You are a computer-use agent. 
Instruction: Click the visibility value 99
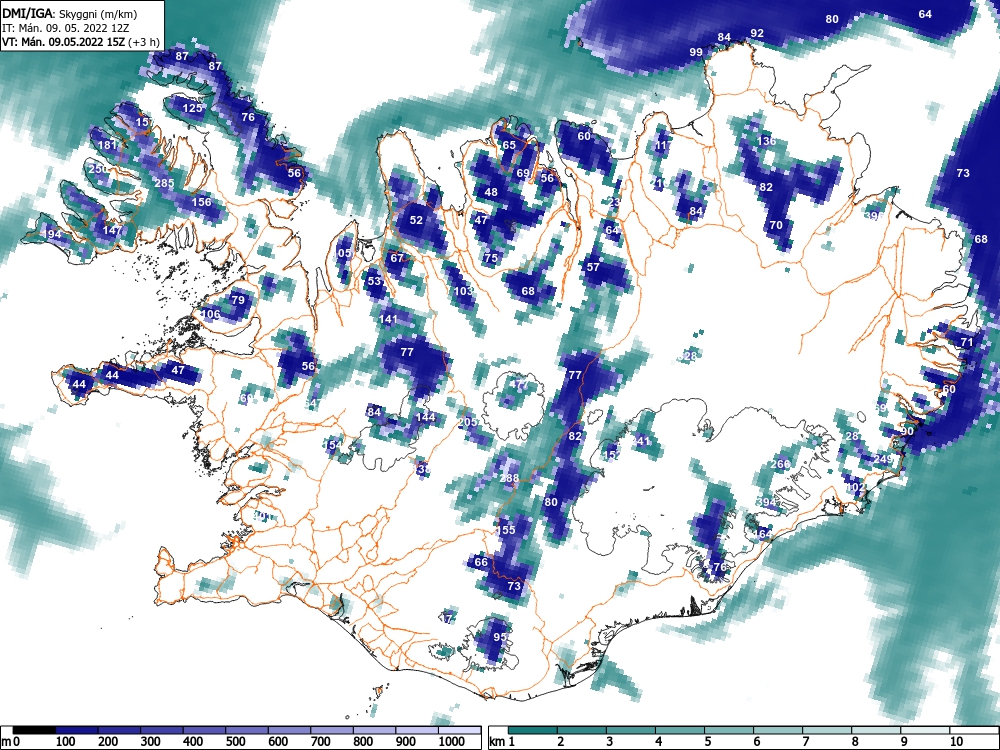(696, 52)
